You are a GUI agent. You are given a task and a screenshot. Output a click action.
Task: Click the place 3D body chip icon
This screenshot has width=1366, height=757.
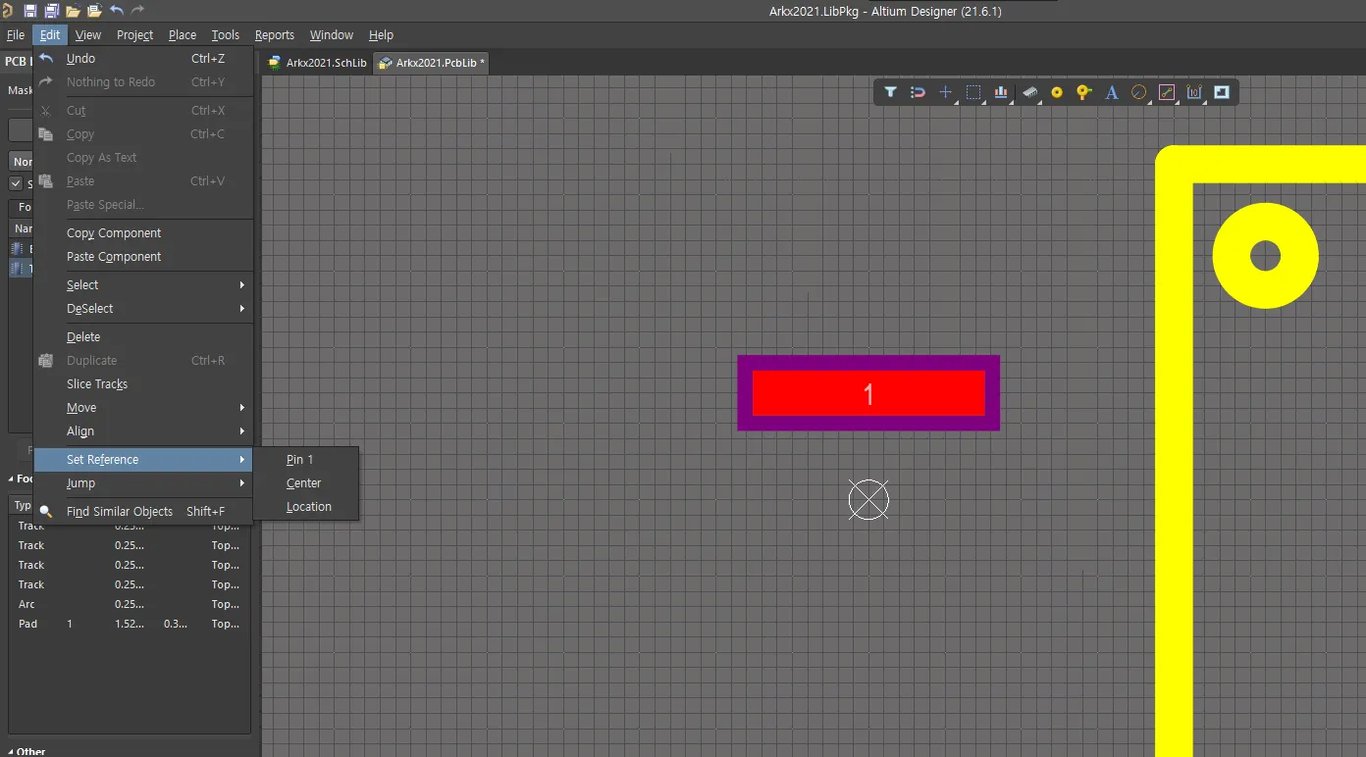click(x=1029, y=92)
